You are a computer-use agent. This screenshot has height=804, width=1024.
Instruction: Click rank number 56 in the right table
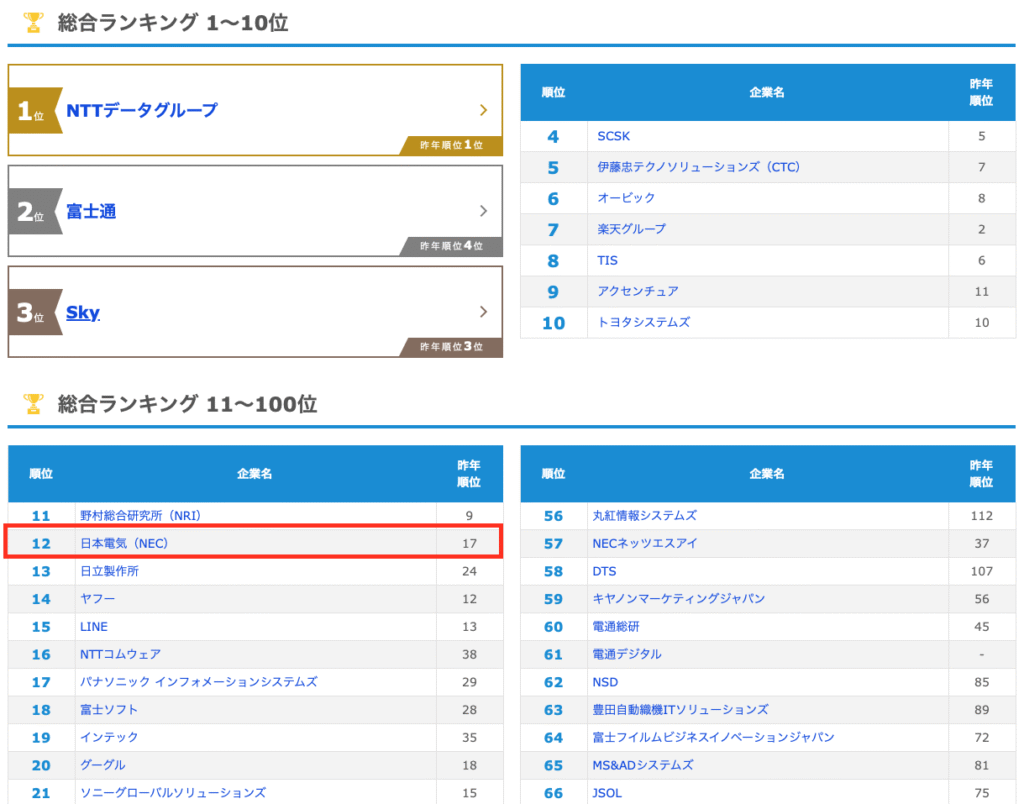click(553, 516)
